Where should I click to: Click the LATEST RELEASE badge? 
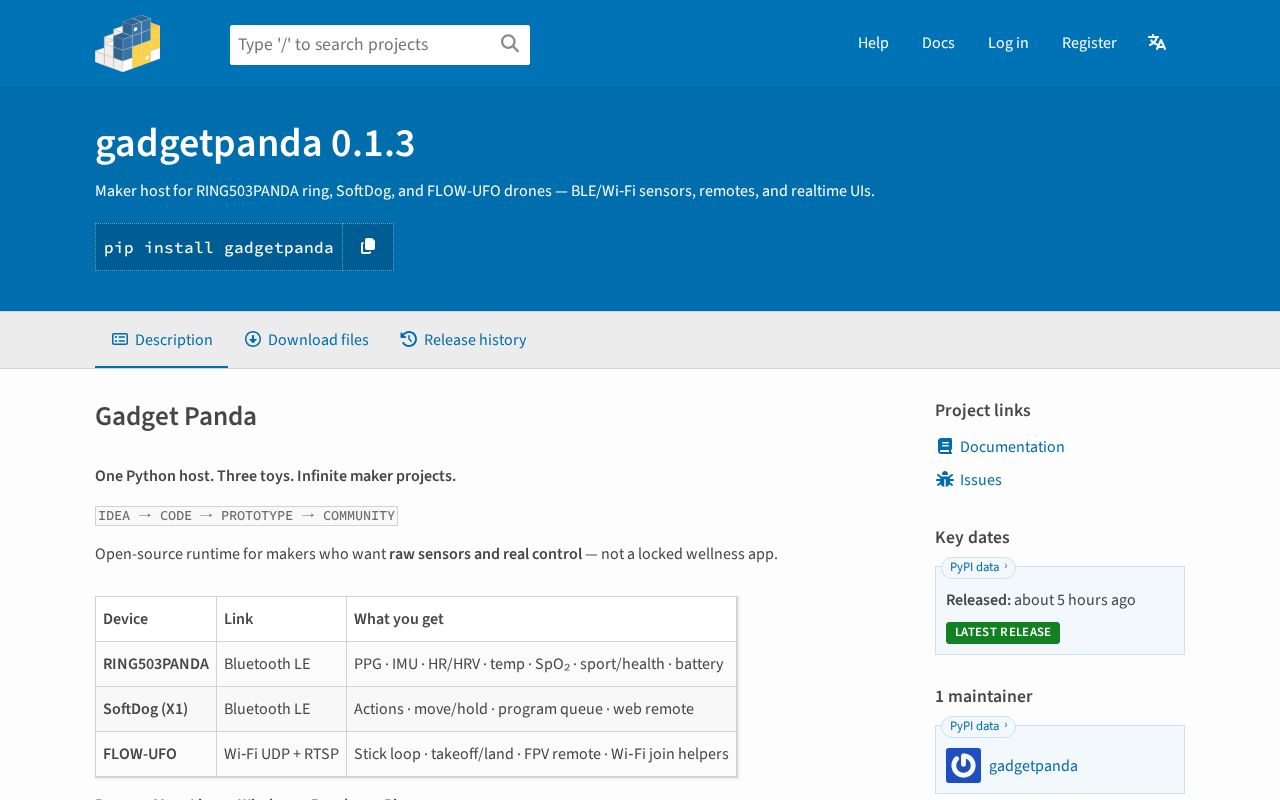[1003, 632]
